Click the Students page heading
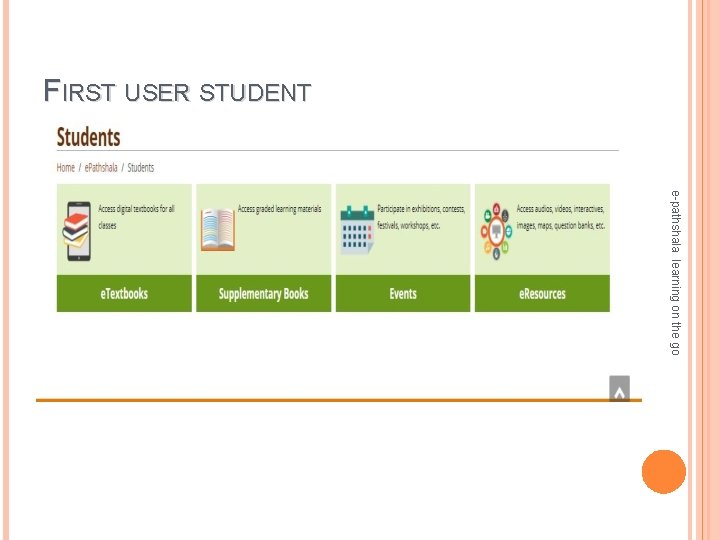Viewport: 720px width, 540px height. click(x=89, y=137)
